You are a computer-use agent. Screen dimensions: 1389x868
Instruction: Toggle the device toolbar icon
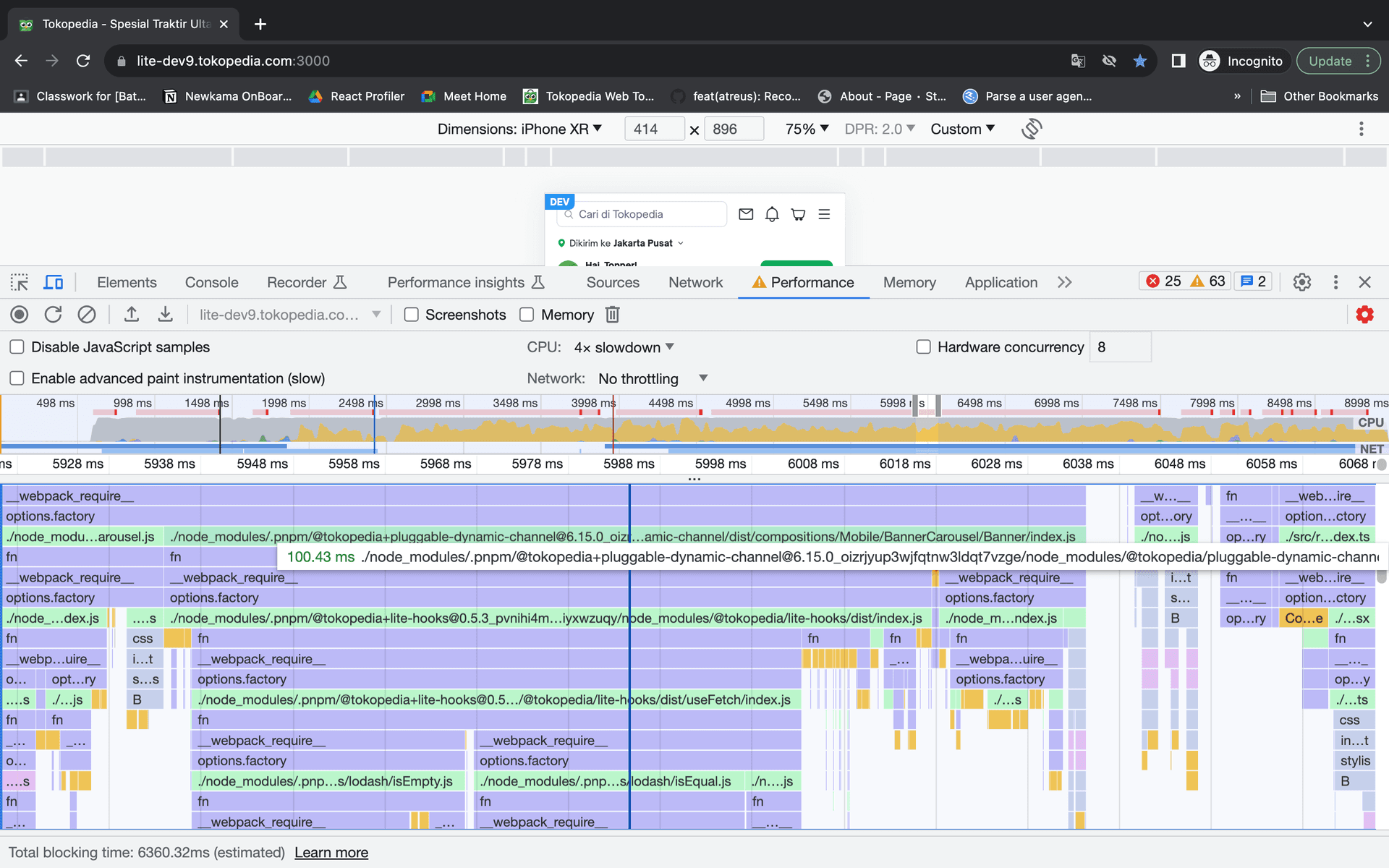coord(54,282)
